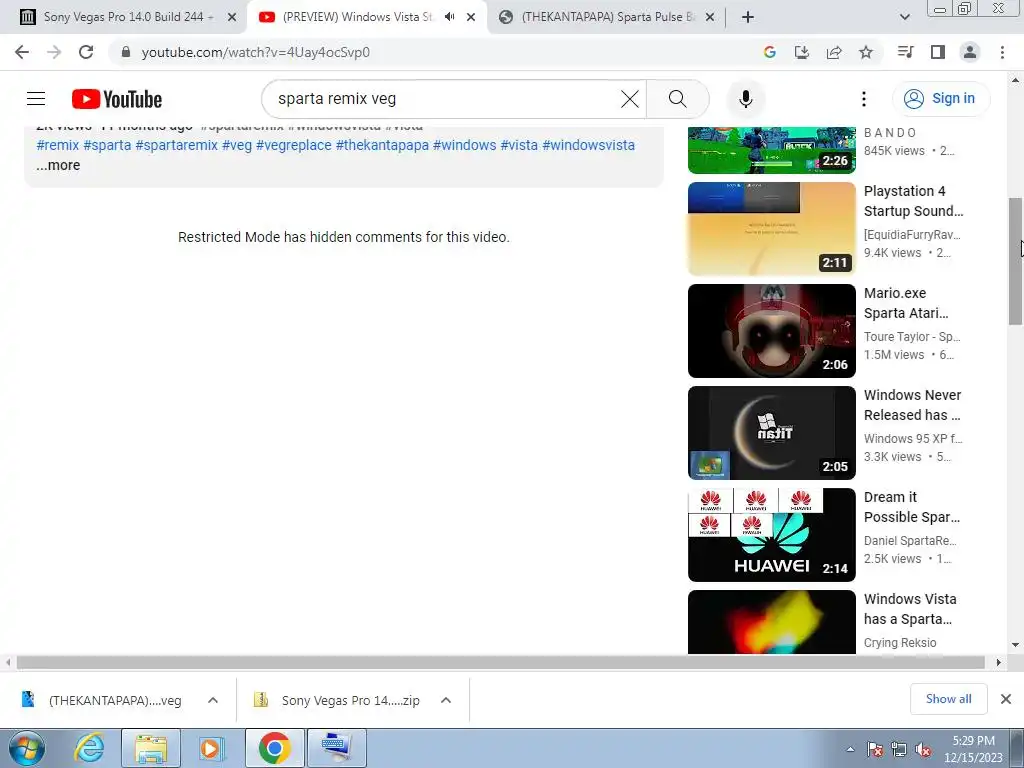
Task: Open Chrome's three-dot menu
Action: coord(1002,52)
